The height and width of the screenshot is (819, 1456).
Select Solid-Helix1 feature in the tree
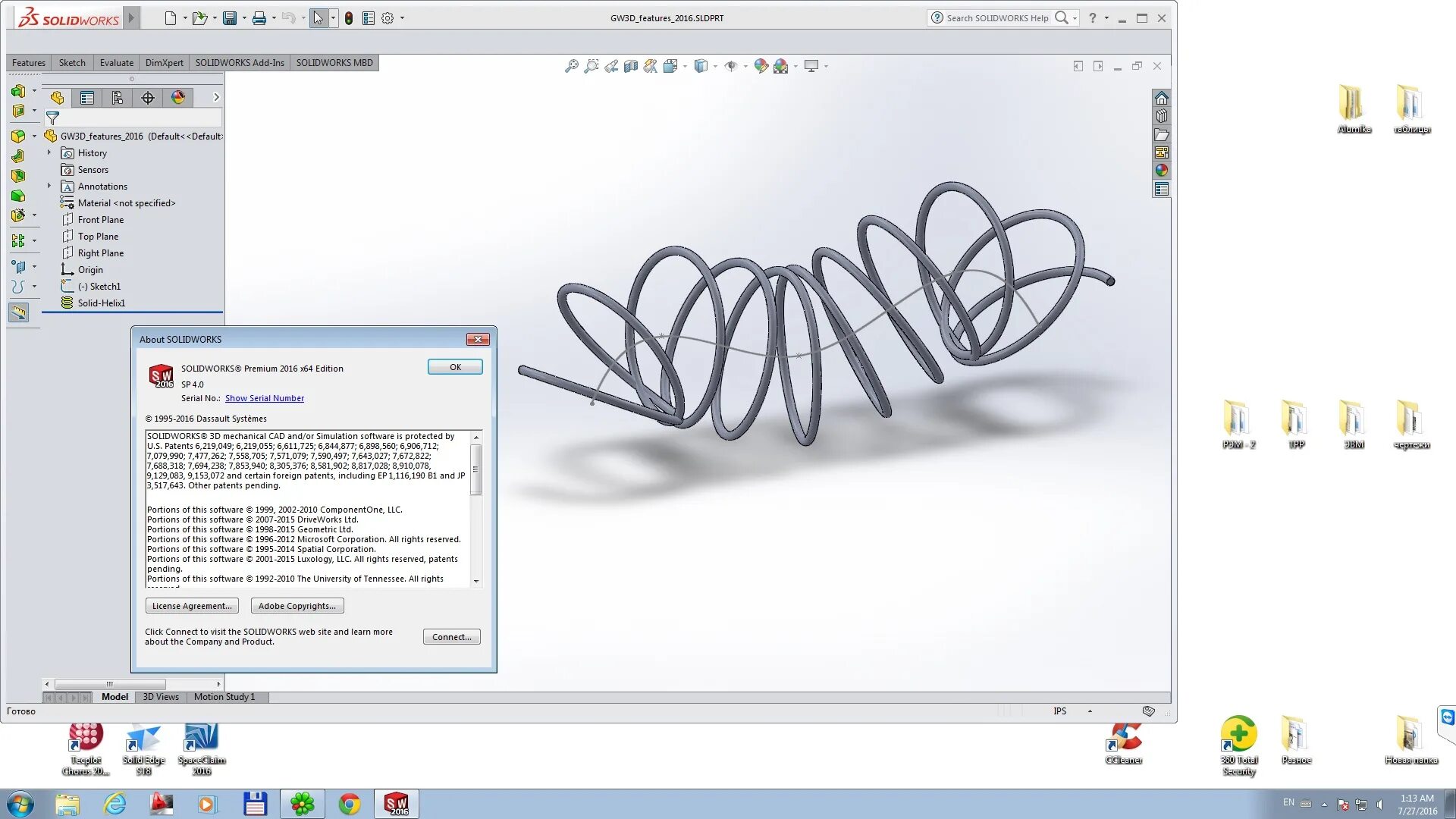[x=102, y=303]
